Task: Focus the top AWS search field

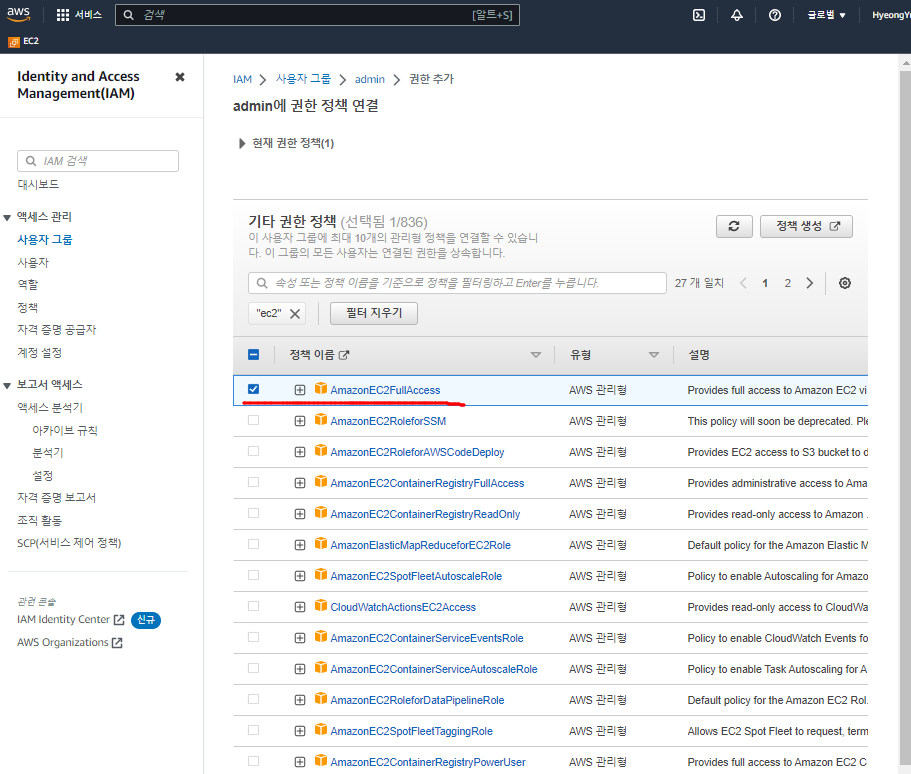Action: (317, 15)
